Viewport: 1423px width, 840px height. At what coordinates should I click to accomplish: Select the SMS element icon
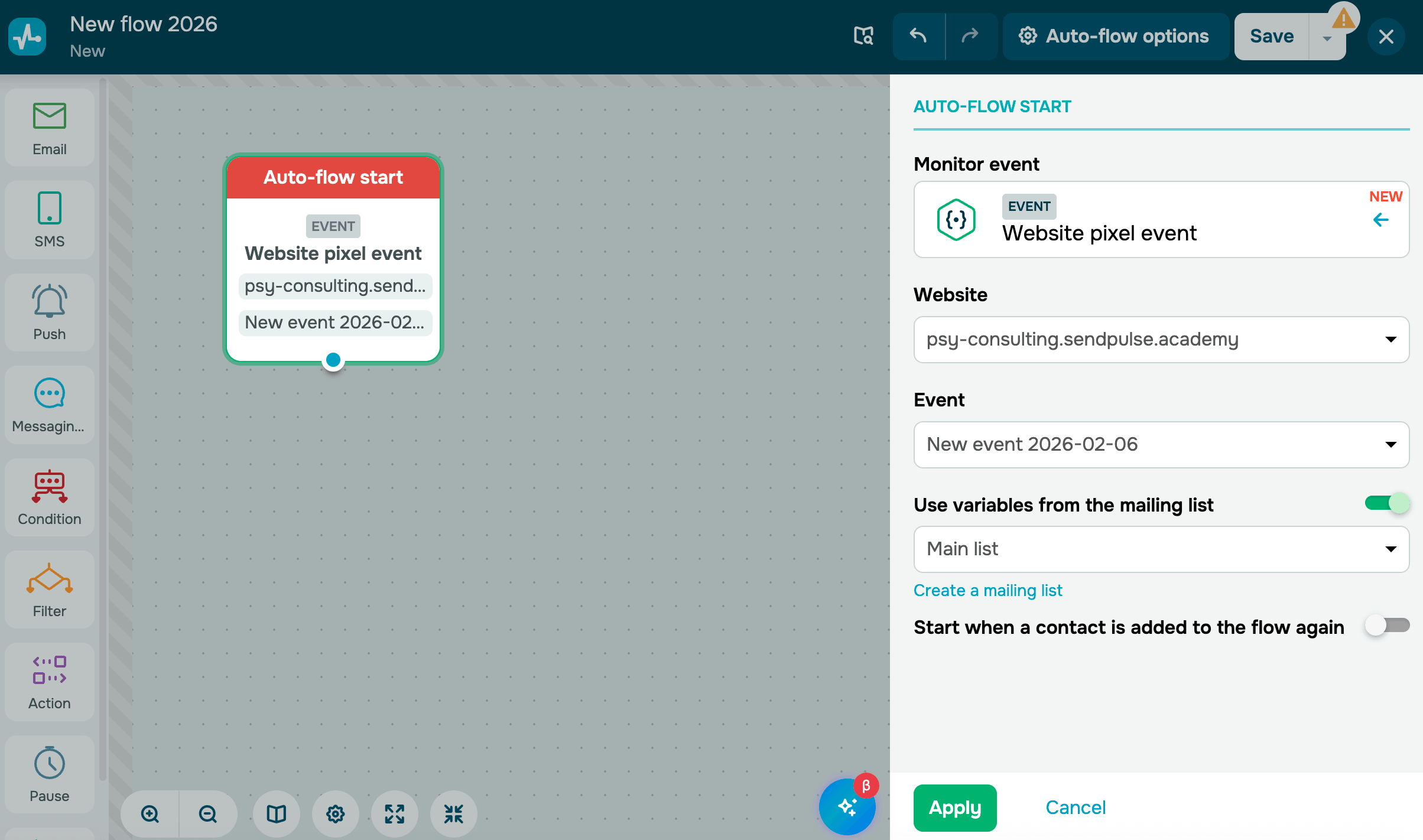50,220
